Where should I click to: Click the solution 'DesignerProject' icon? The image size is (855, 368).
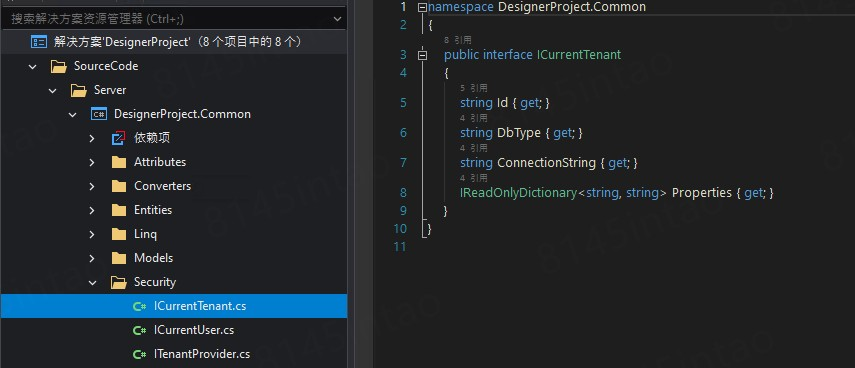[x=39, y=42]
